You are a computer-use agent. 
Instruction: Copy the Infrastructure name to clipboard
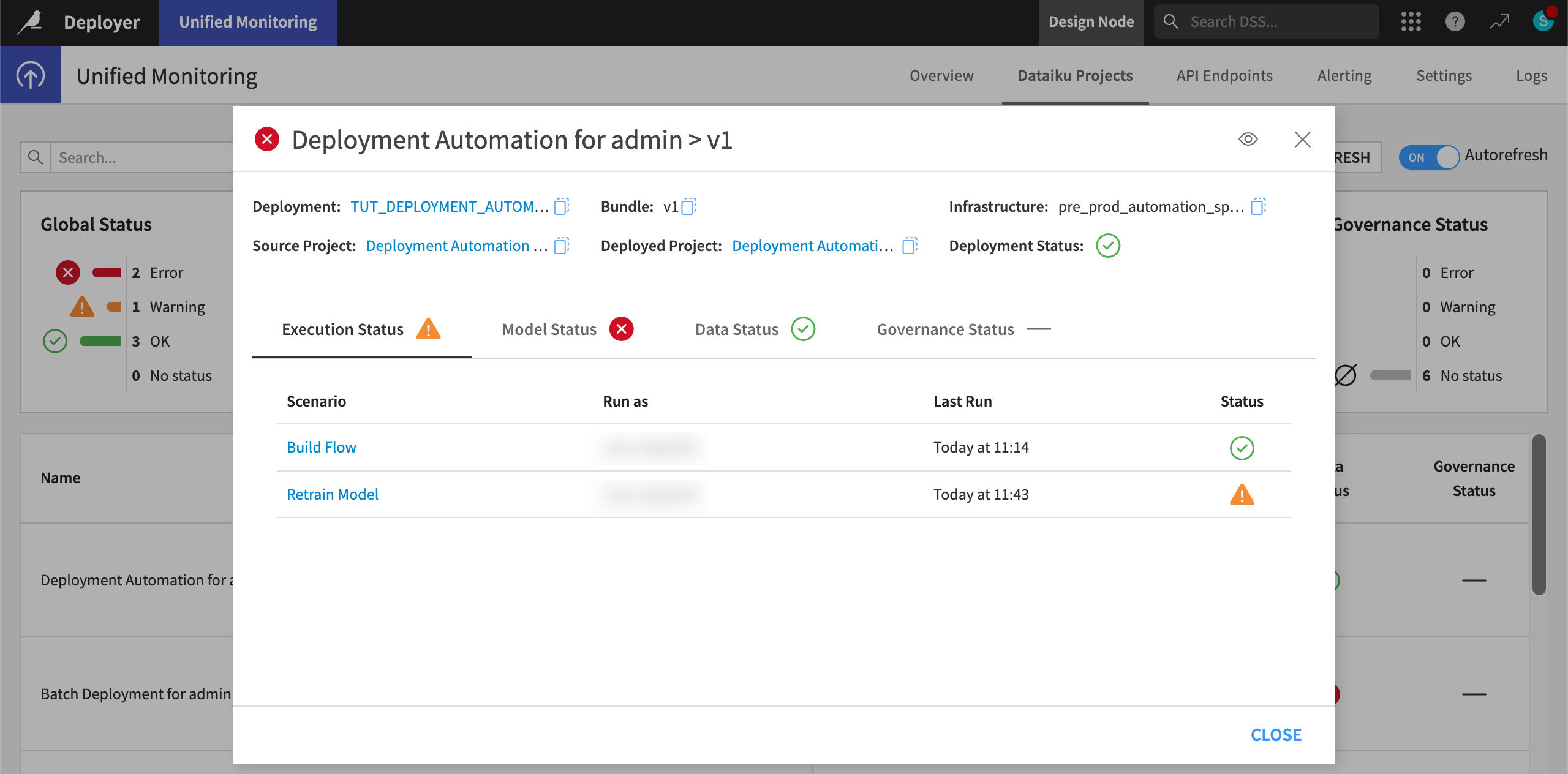coord(1258,206)
